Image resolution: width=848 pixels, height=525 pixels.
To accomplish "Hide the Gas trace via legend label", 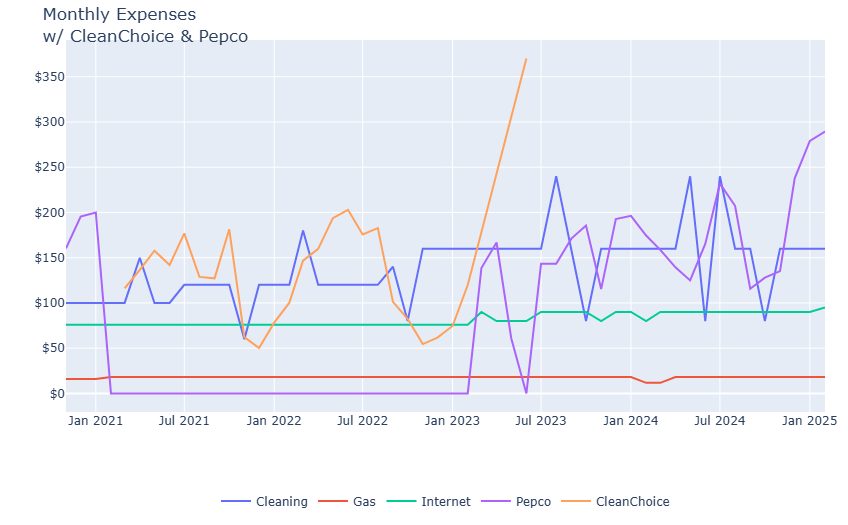I will click(x=365, y=502).
